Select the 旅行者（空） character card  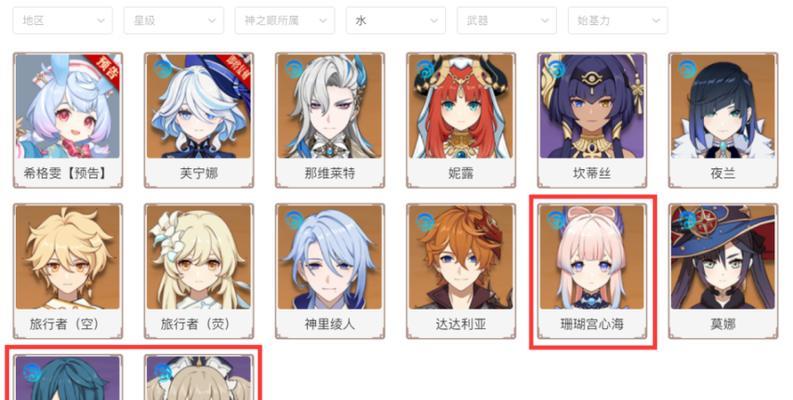pyautogui.click(x=68, y=271)
